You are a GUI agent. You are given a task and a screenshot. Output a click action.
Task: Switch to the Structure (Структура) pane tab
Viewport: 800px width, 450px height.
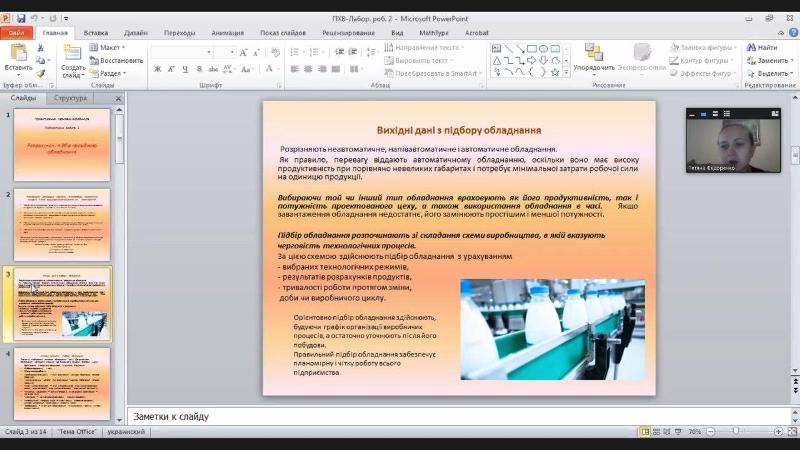(70, 98)
